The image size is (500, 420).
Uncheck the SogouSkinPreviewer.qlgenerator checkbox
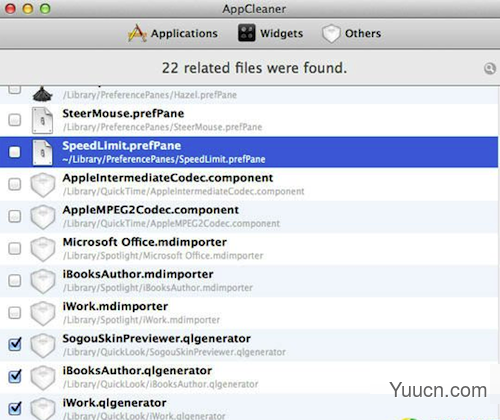pyautogui.click(x=15, y=344)
